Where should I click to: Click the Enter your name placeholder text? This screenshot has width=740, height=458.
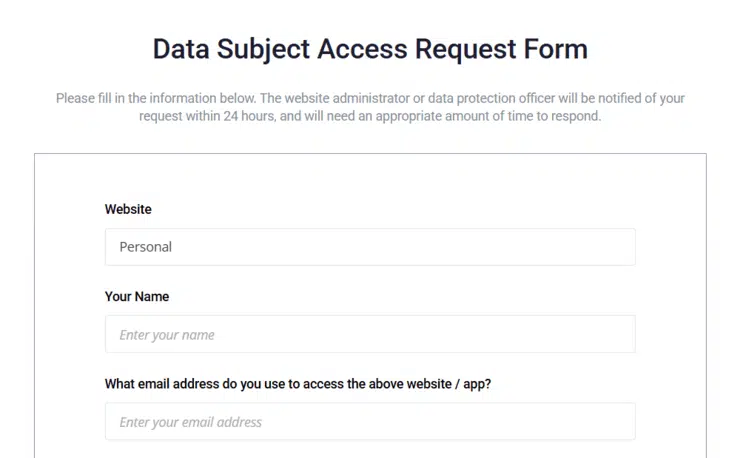[167, 335]
